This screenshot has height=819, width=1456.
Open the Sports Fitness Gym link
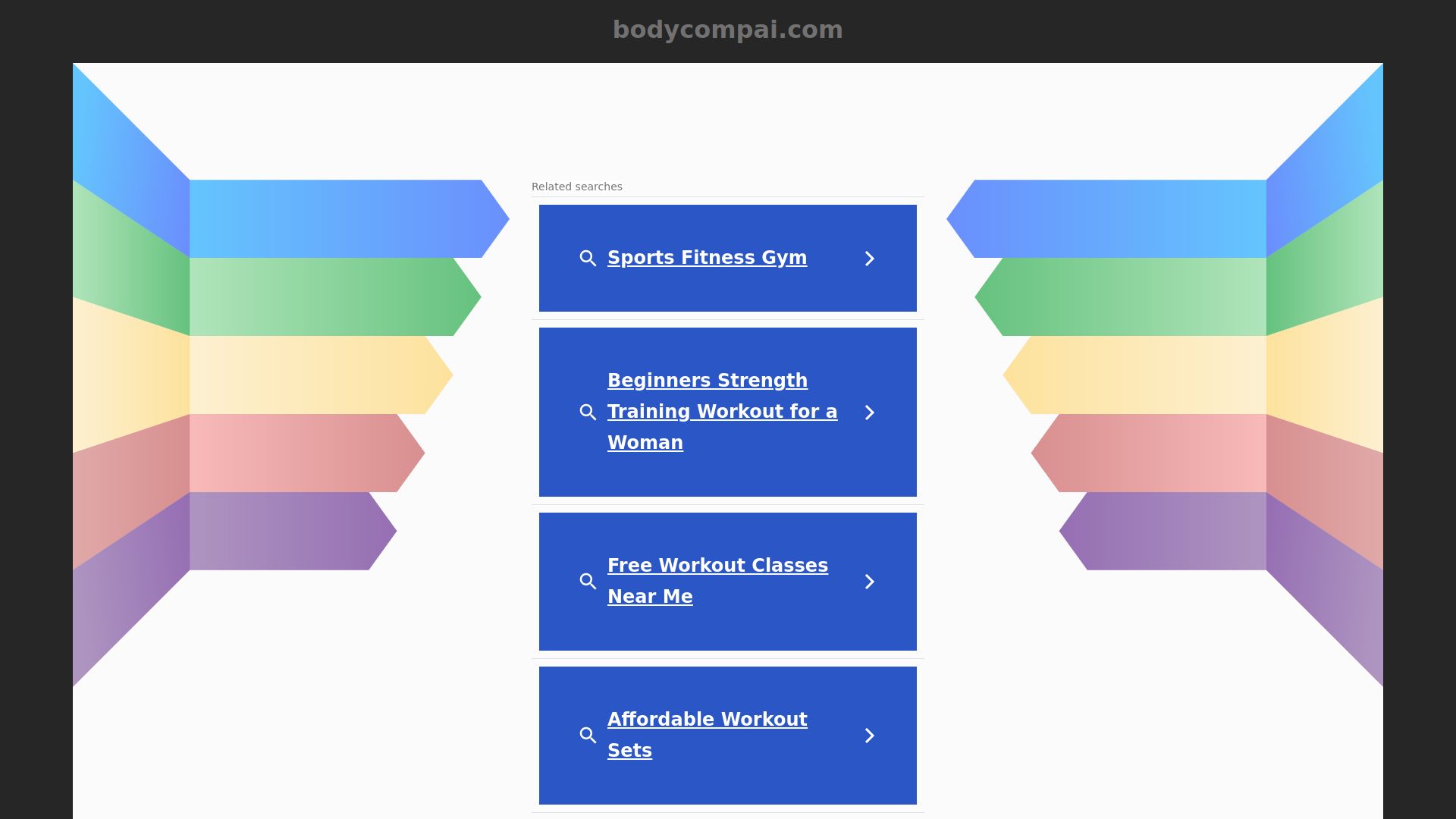click(707, 258)
